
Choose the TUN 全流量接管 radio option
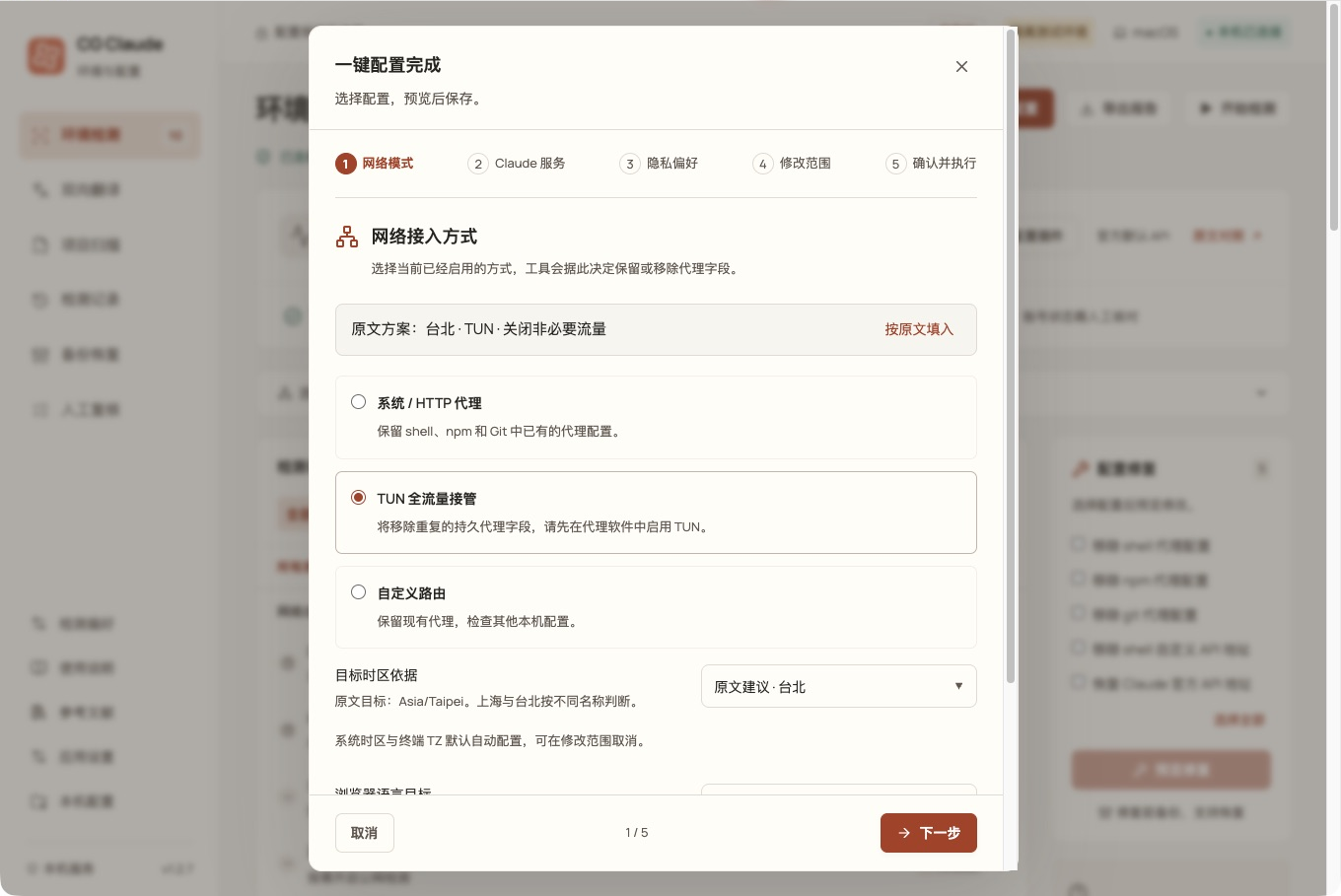pyautogui.click(x=359, y=498)
